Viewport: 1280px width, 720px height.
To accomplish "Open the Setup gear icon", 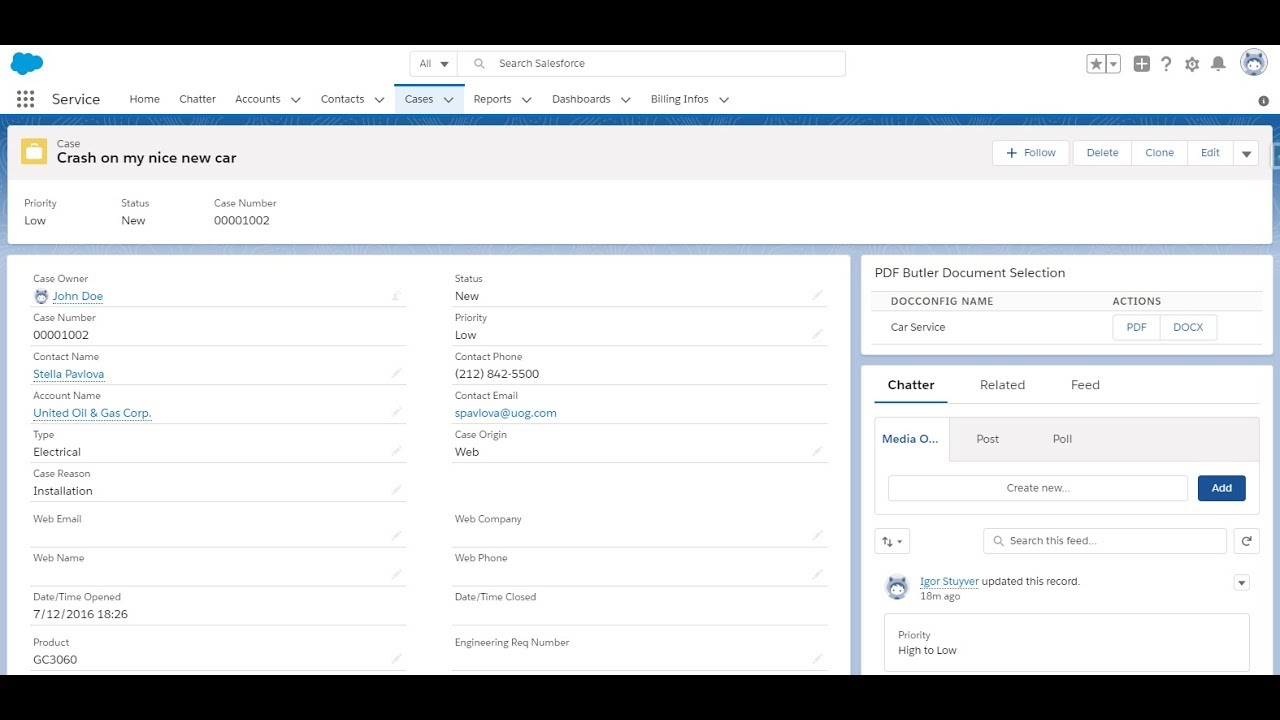I will click(x=1192, y=64).
